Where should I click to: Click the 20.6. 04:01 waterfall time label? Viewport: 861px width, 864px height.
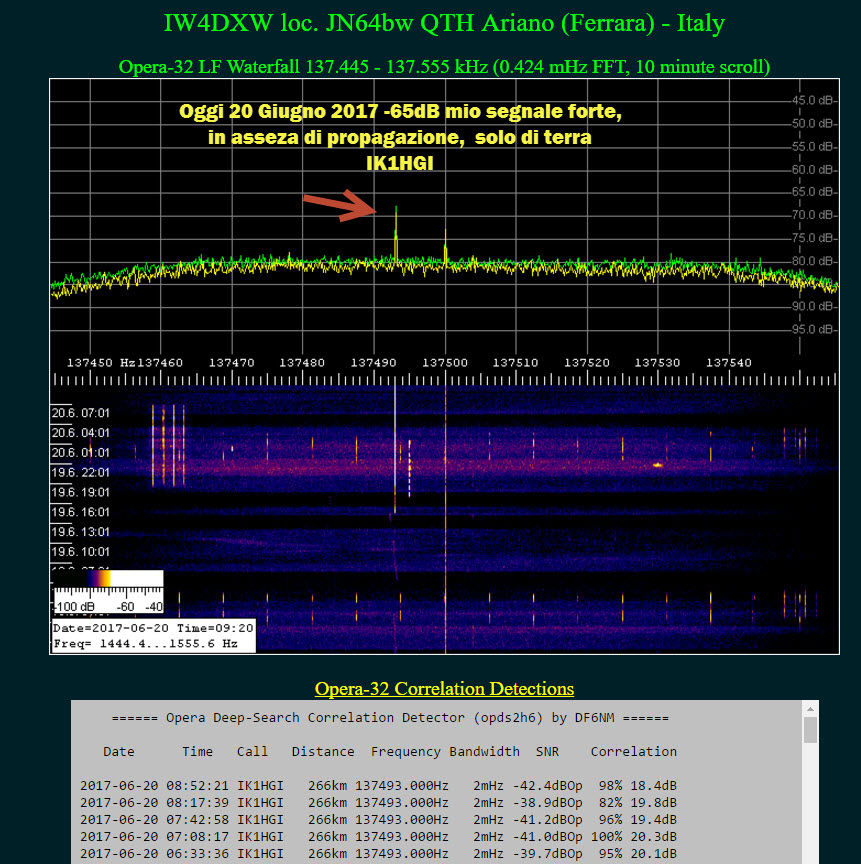[x=80, y=433]
